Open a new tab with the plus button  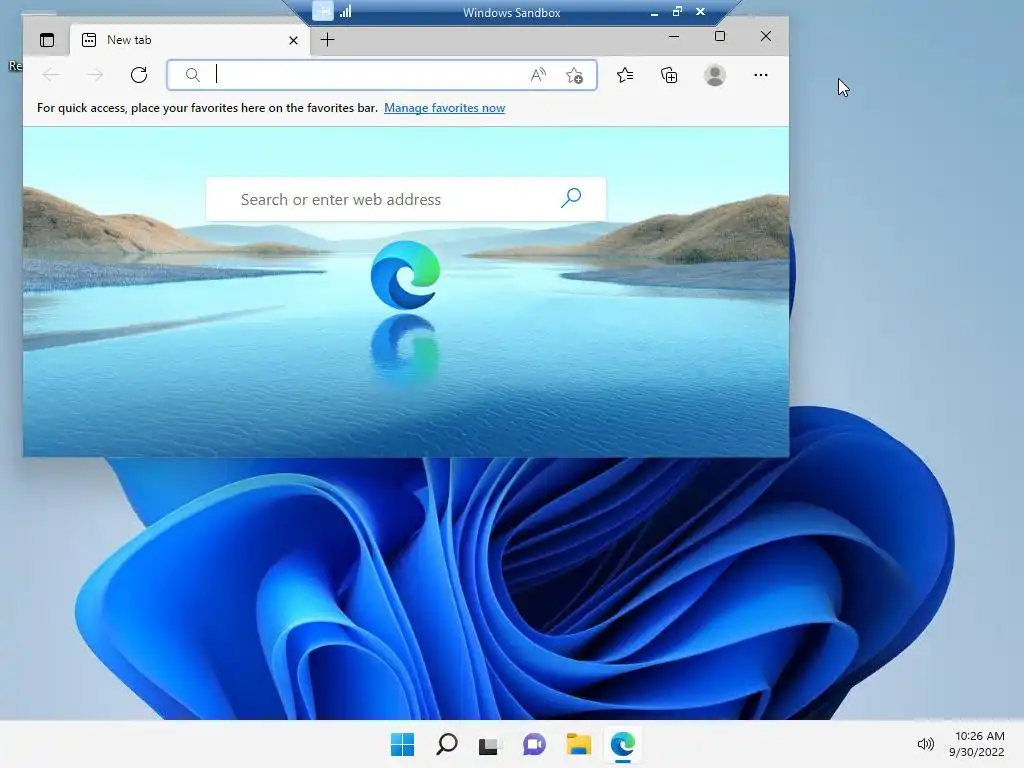pyautogui.click(x=327, y=40)
